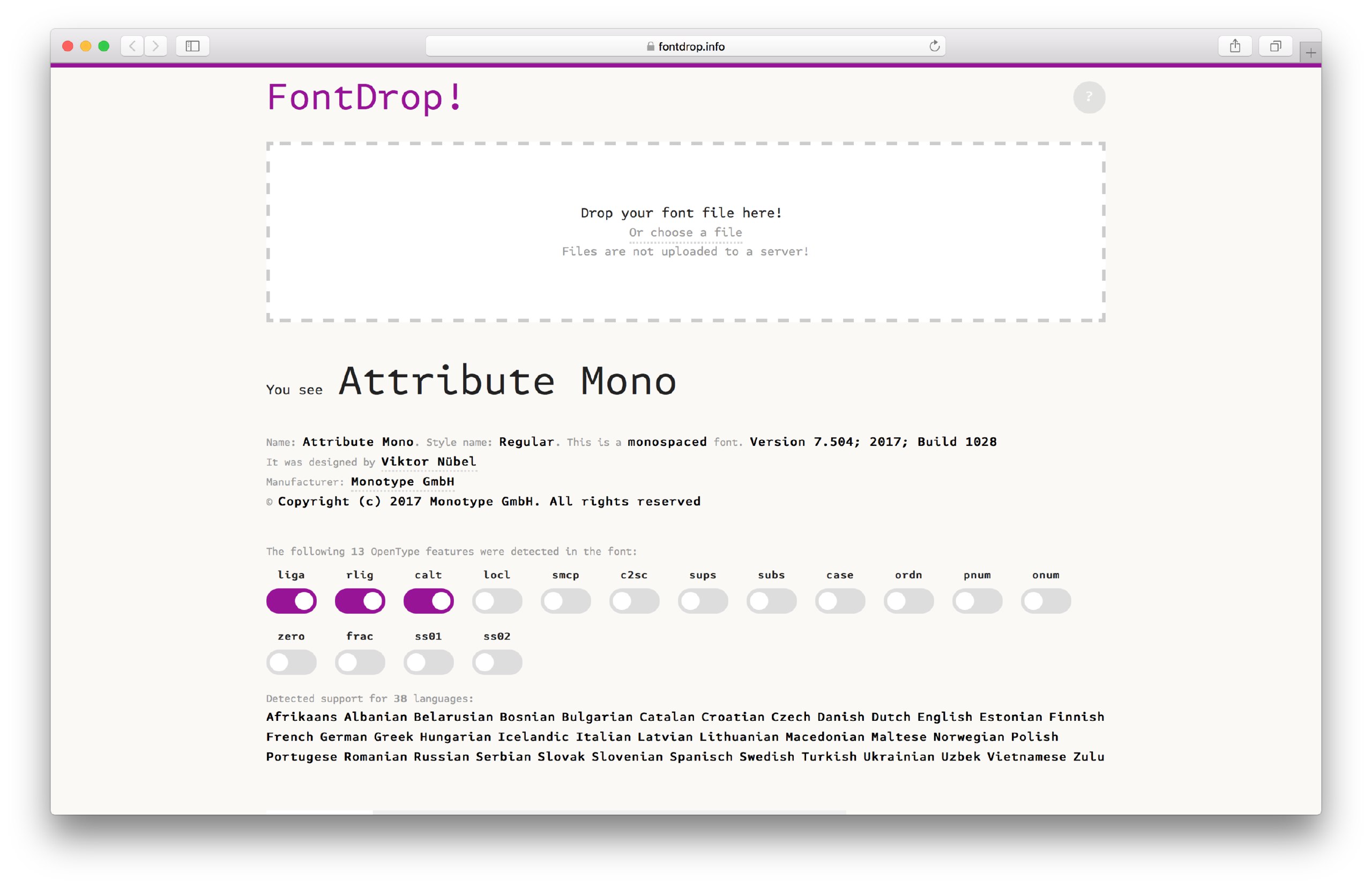
Task: Disable the rlig feature toggle
Action: [x=360, y=601]
